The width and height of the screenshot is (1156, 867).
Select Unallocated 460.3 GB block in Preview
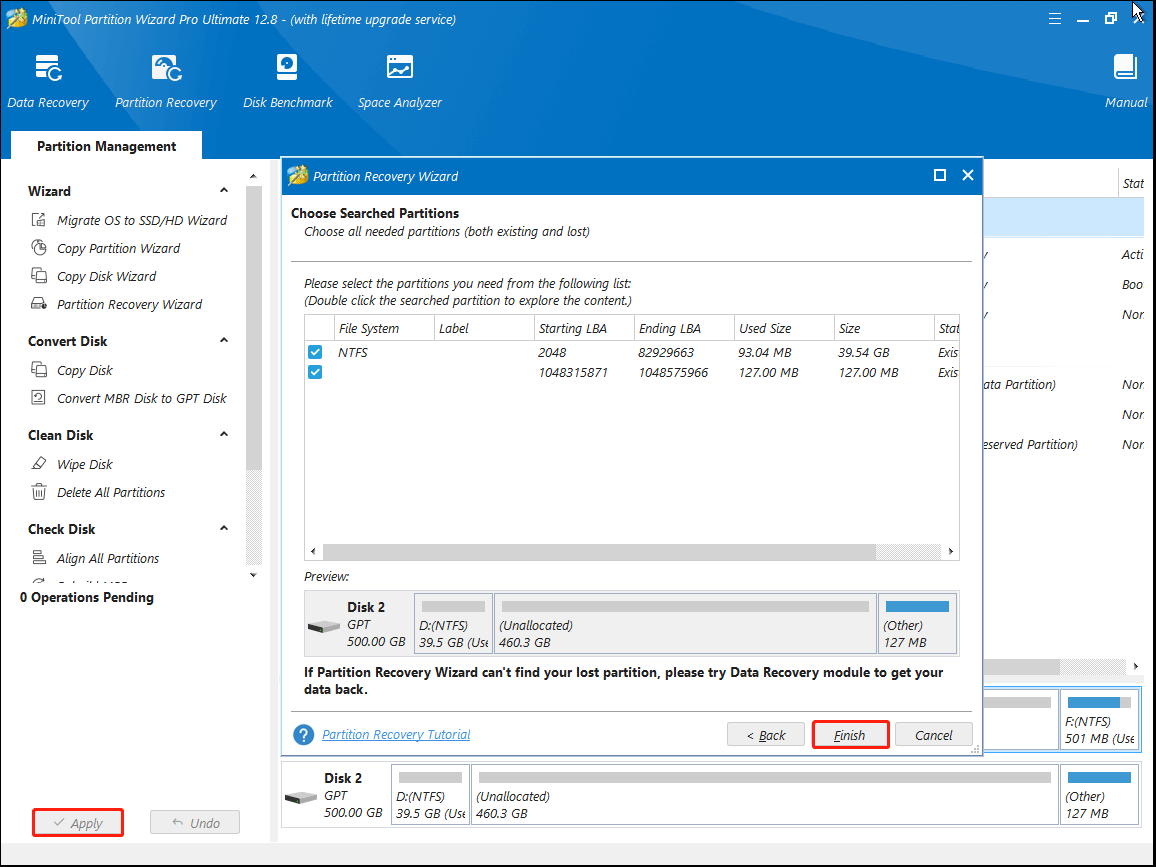686,624
